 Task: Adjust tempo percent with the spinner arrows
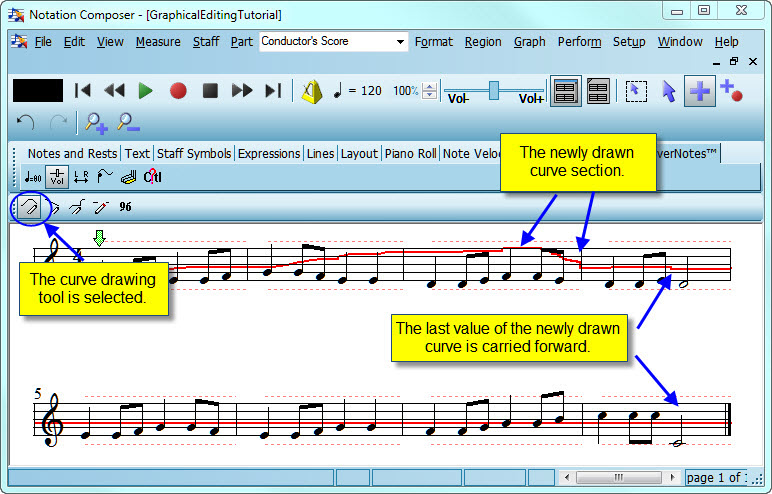429,91
